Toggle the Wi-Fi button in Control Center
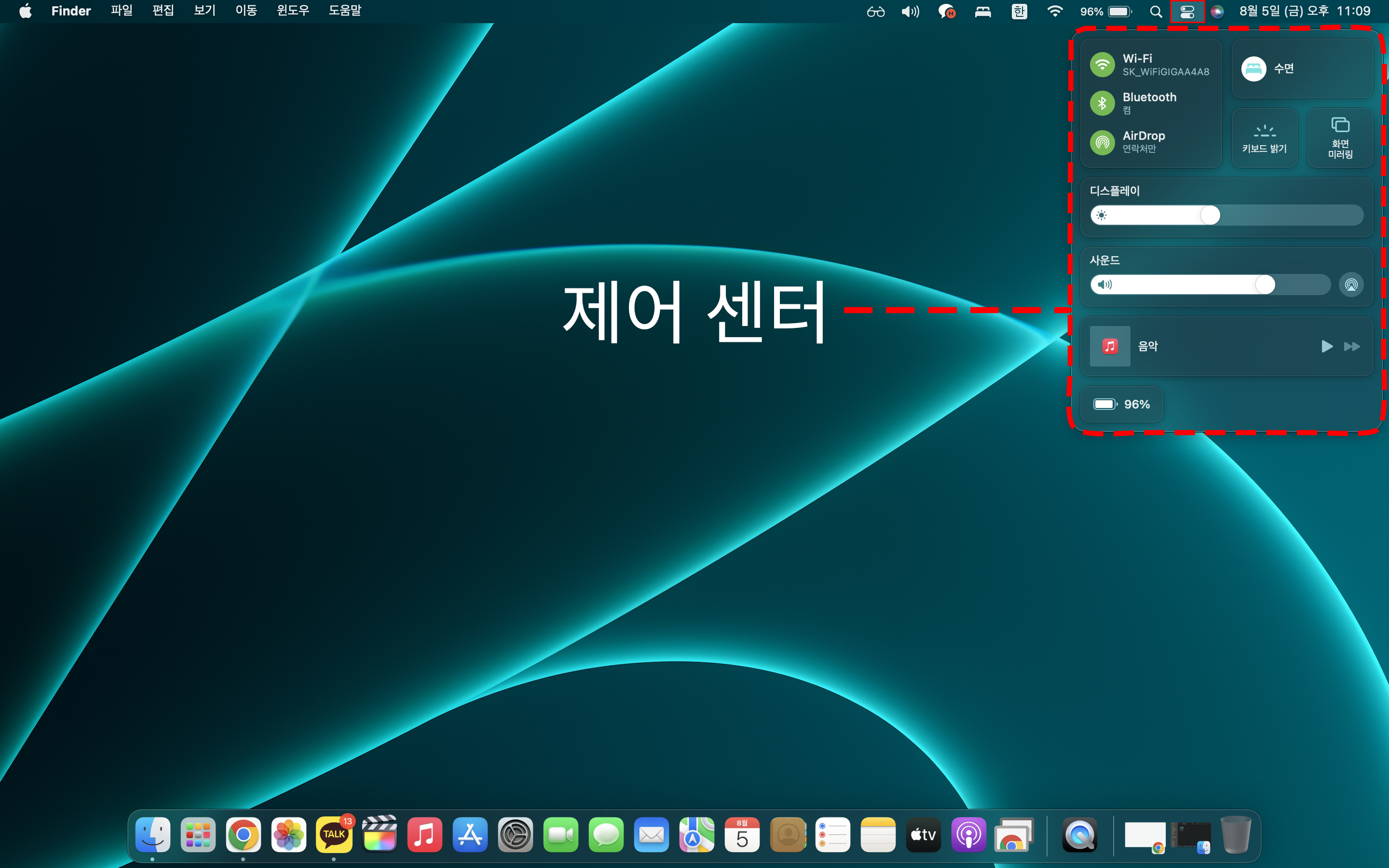 point(1102,64)
